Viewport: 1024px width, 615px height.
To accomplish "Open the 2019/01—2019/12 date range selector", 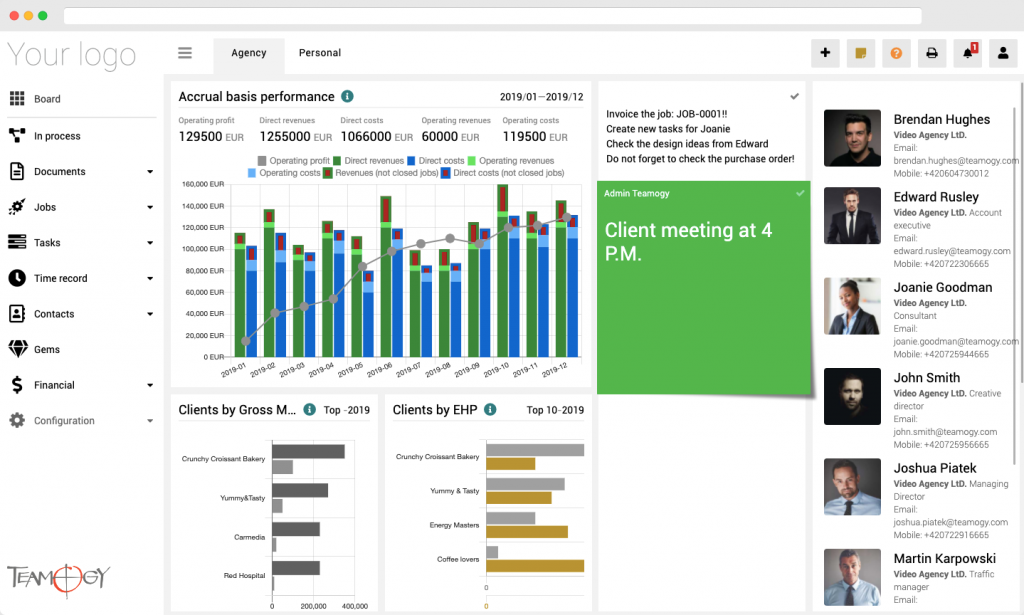I will click(x=541, y=97).
